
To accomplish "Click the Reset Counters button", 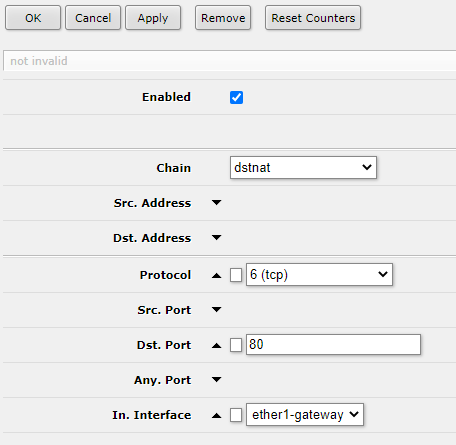I will (x=313, y=18).
